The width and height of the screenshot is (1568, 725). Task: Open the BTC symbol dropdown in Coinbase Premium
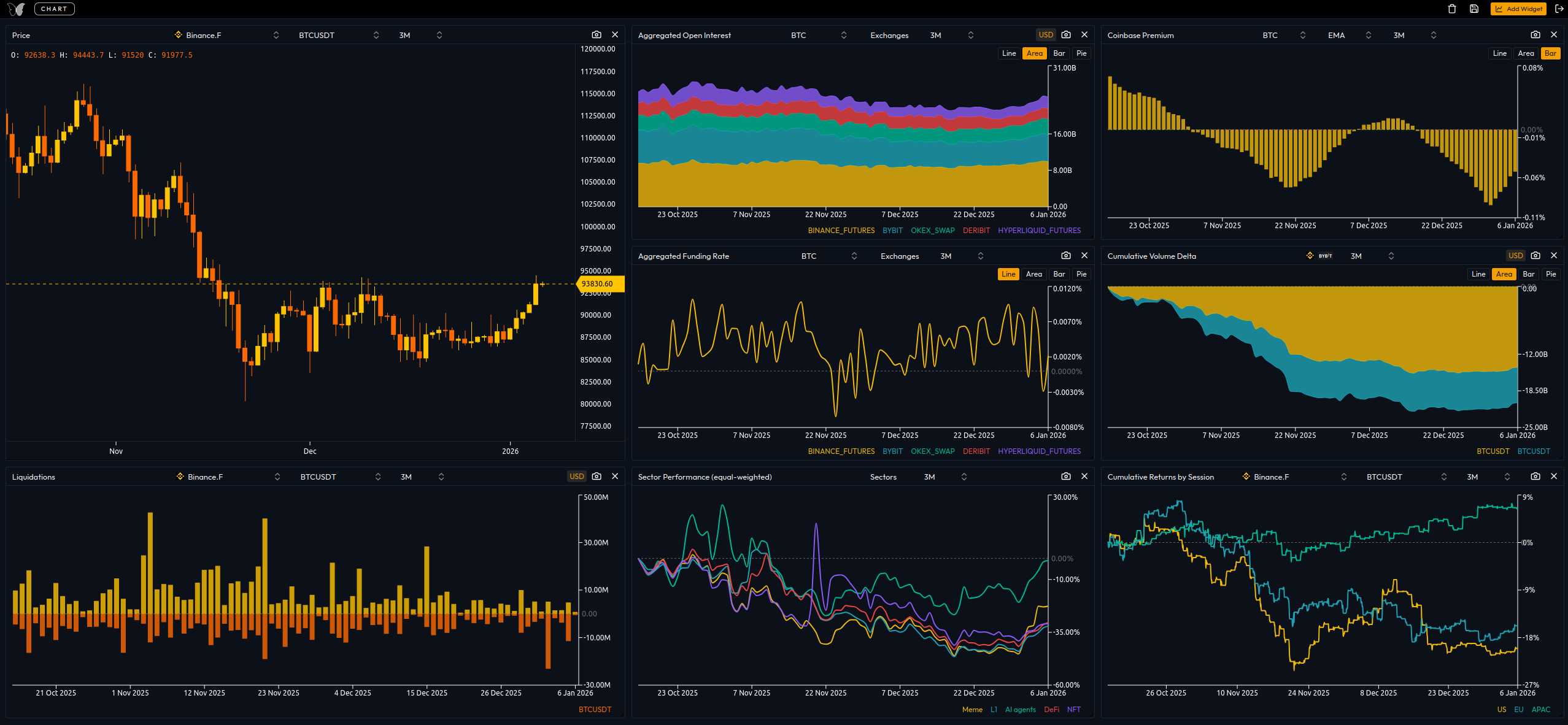pos(1270,35)
